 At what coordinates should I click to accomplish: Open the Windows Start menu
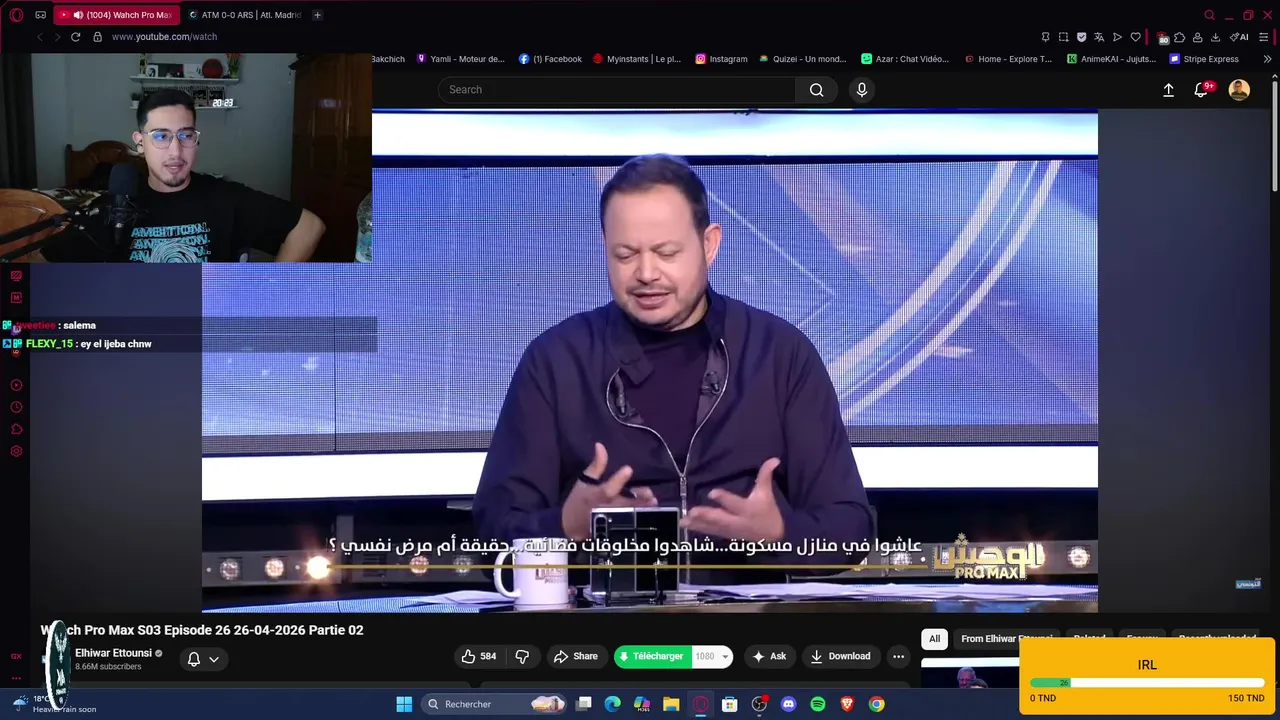coord(404,704)
